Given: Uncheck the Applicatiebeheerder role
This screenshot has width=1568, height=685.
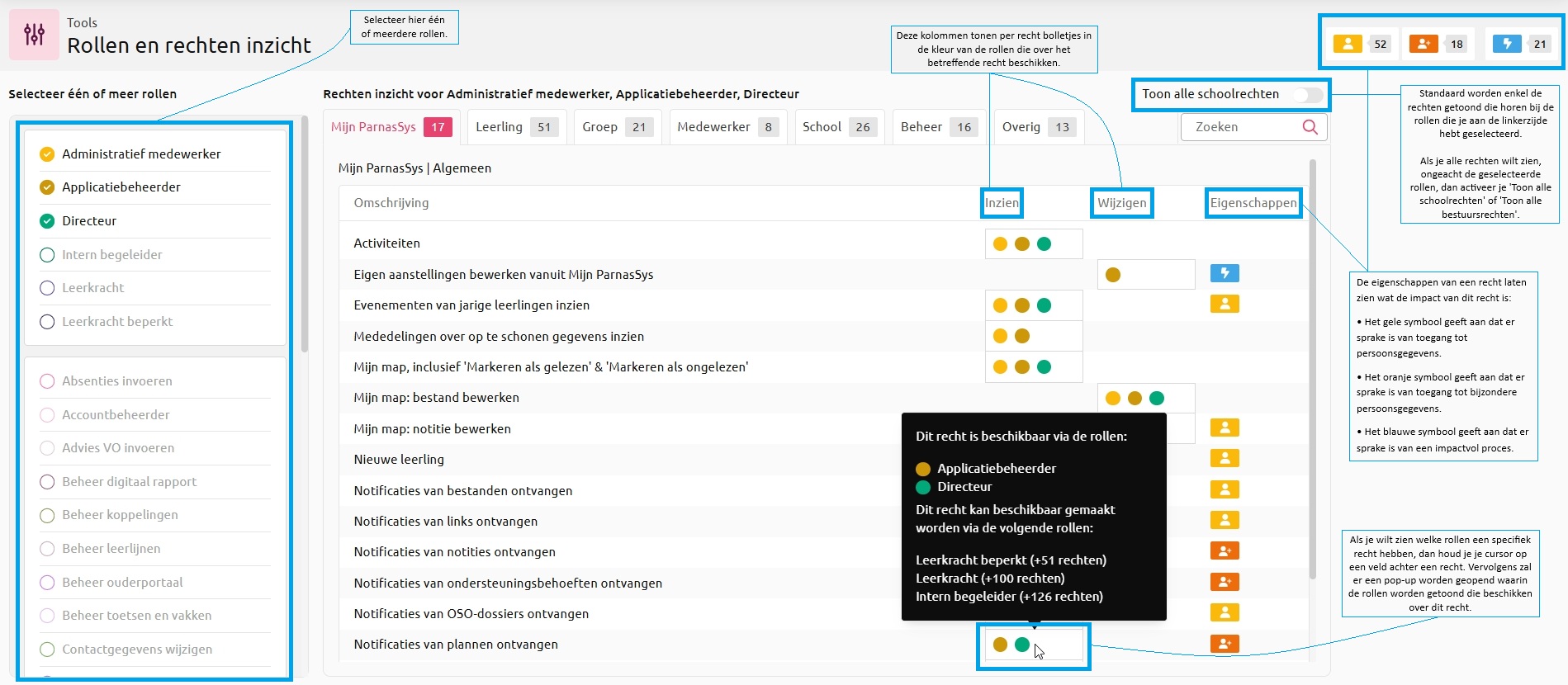Looking at the screenshot, I should point(47,187).
